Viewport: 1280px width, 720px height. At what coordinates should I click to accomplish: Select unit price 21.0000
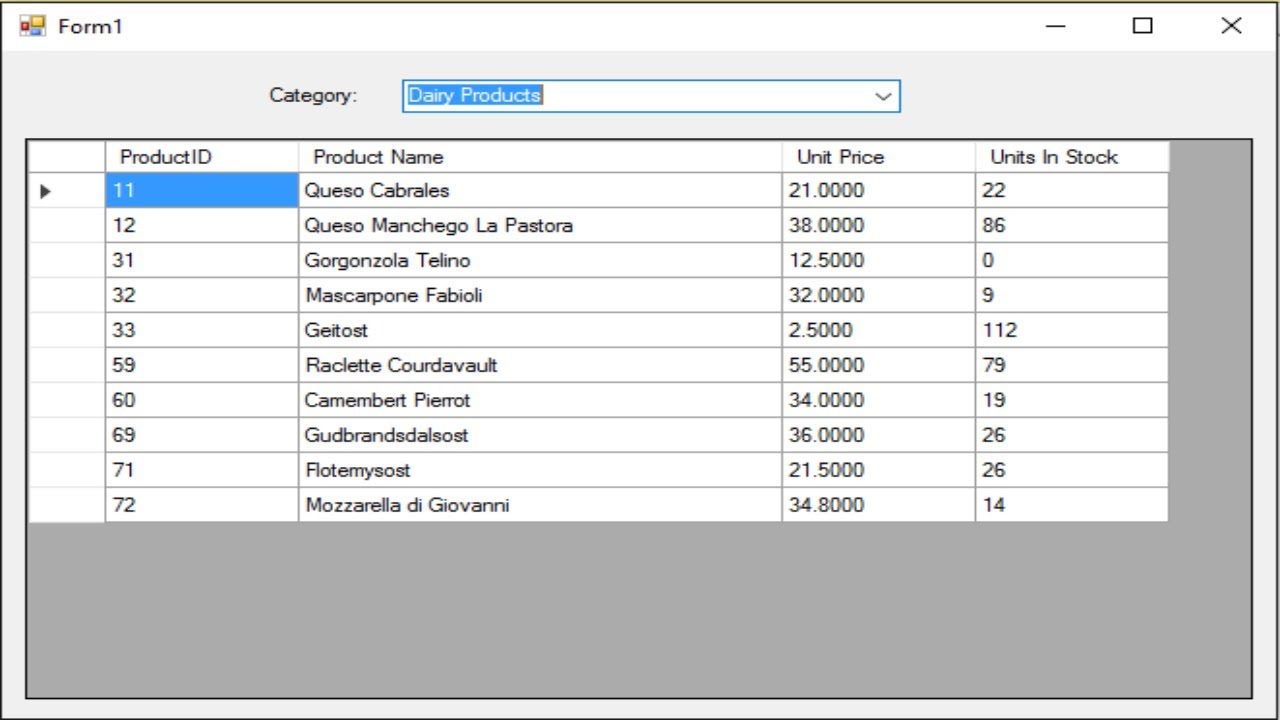click(878, 190)
